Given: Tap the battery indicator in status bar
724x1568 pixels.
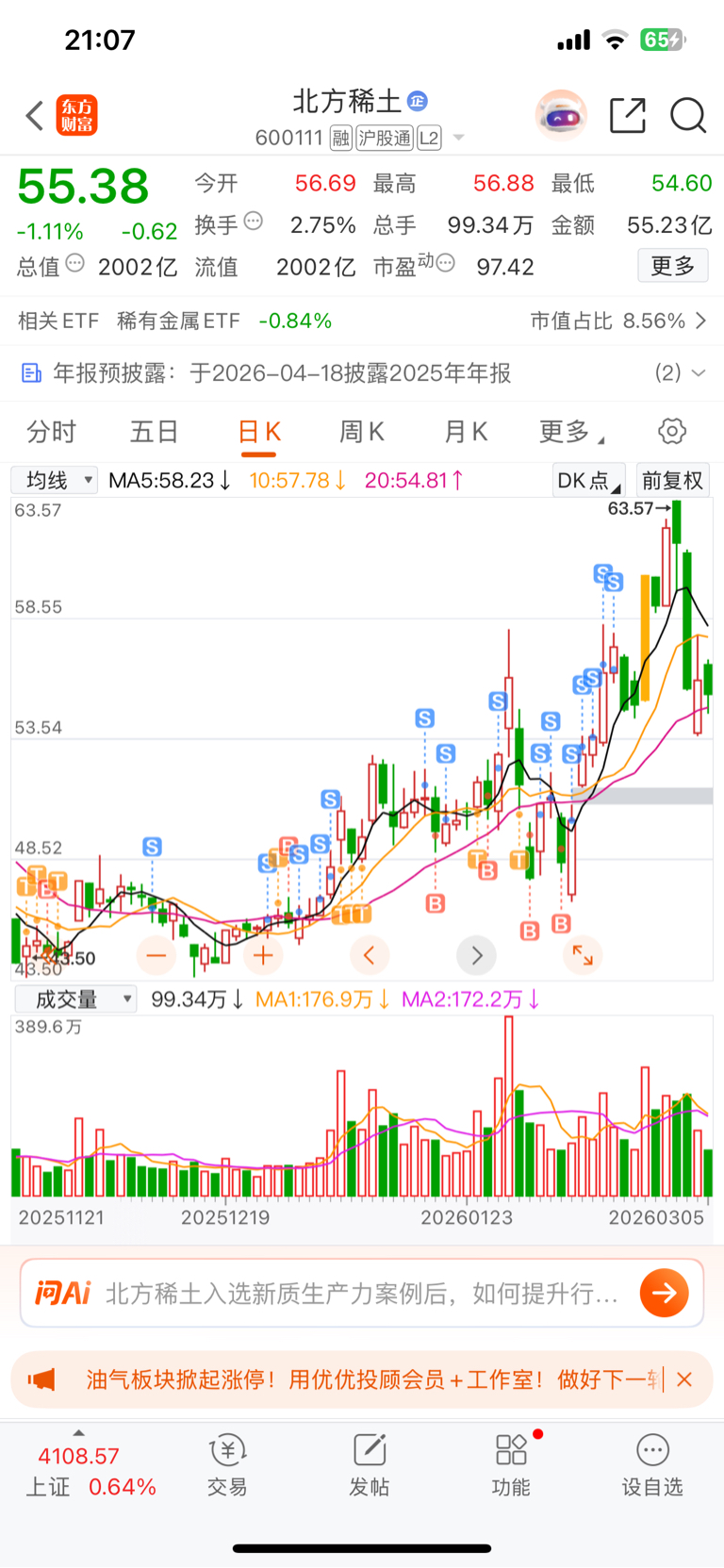Looking at the screenshot, I should click(664, 40).
